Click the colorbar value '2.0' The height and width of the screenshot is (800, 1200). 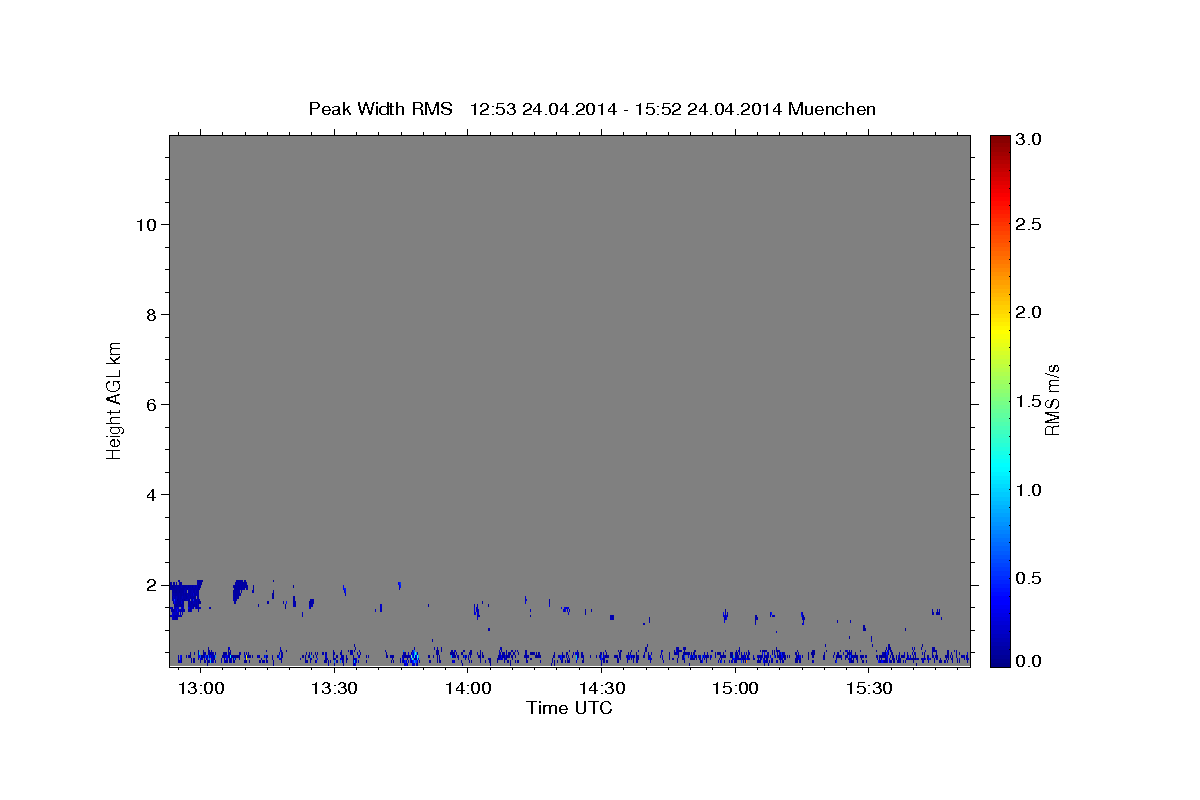click(x=1029, y=313)
